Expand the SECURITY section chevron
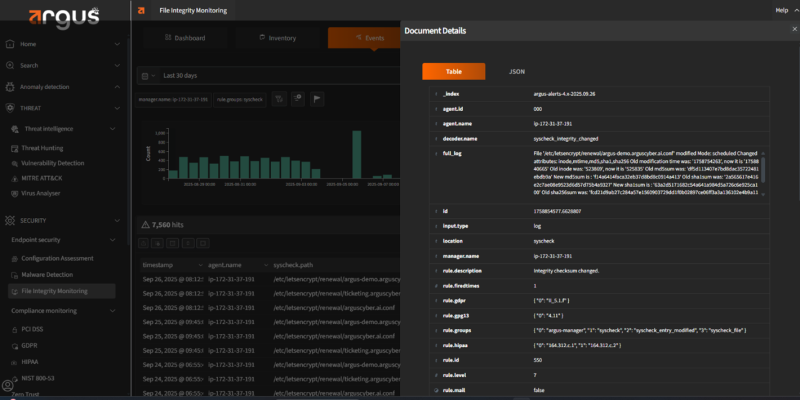 tap(116, 220)
